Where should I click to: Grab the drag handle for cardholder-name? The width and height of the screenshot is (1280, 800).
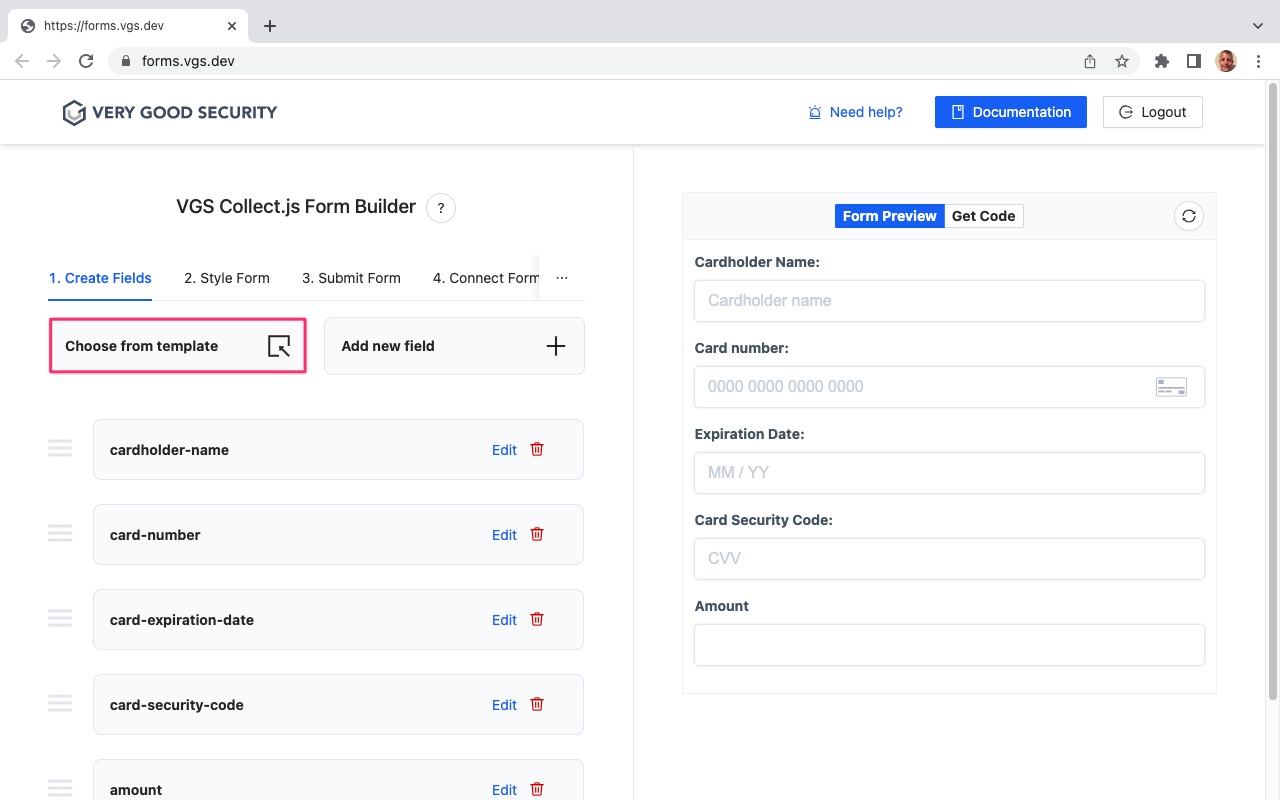click(60, 448)
